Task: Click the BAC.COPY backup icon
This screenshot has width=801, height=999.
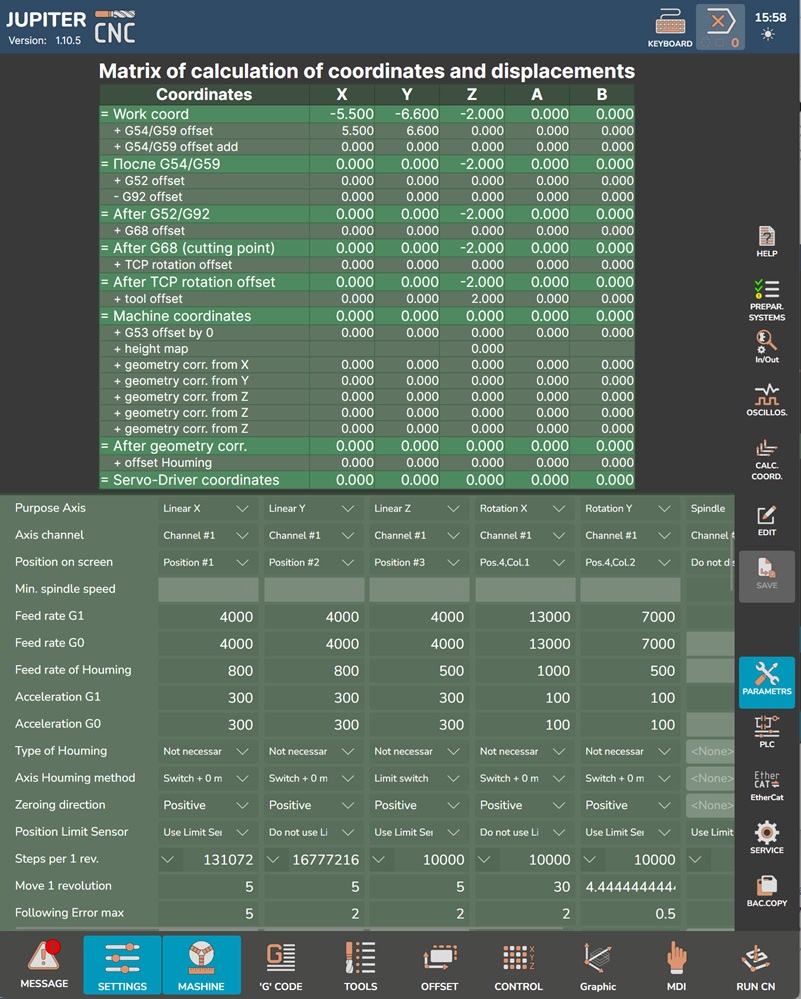Action: pos(767,890)
